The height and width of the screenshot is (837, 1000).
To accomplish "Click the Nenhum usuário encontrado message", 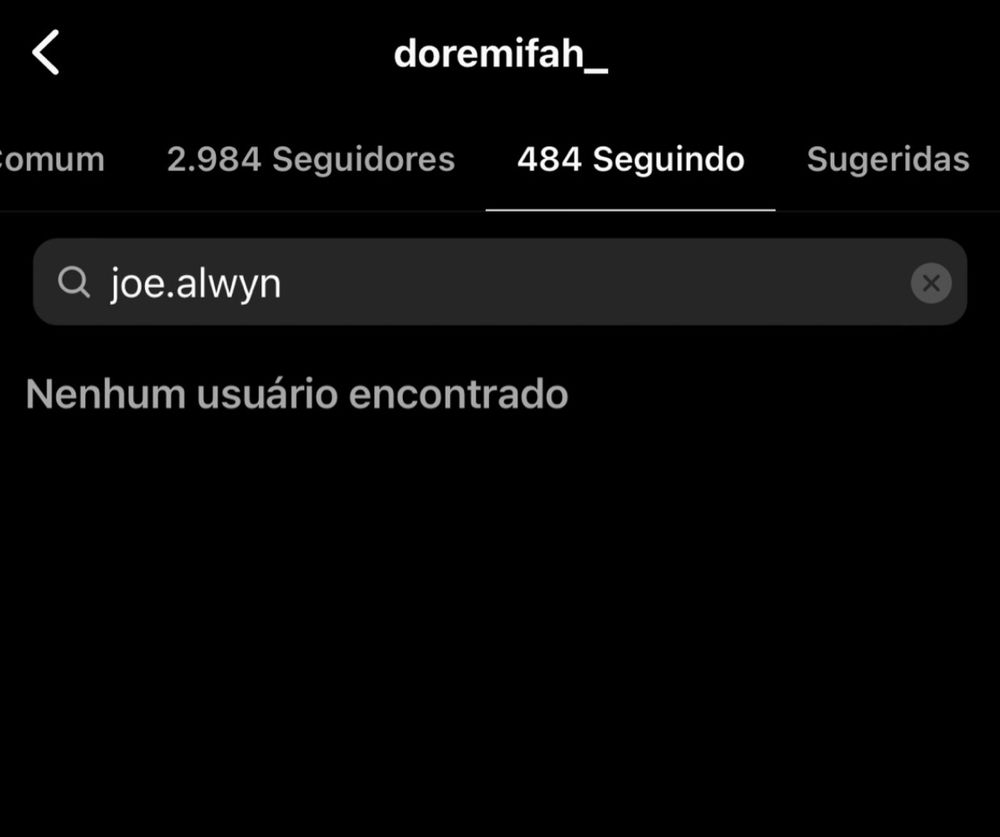I will click(x=297, y=394).
